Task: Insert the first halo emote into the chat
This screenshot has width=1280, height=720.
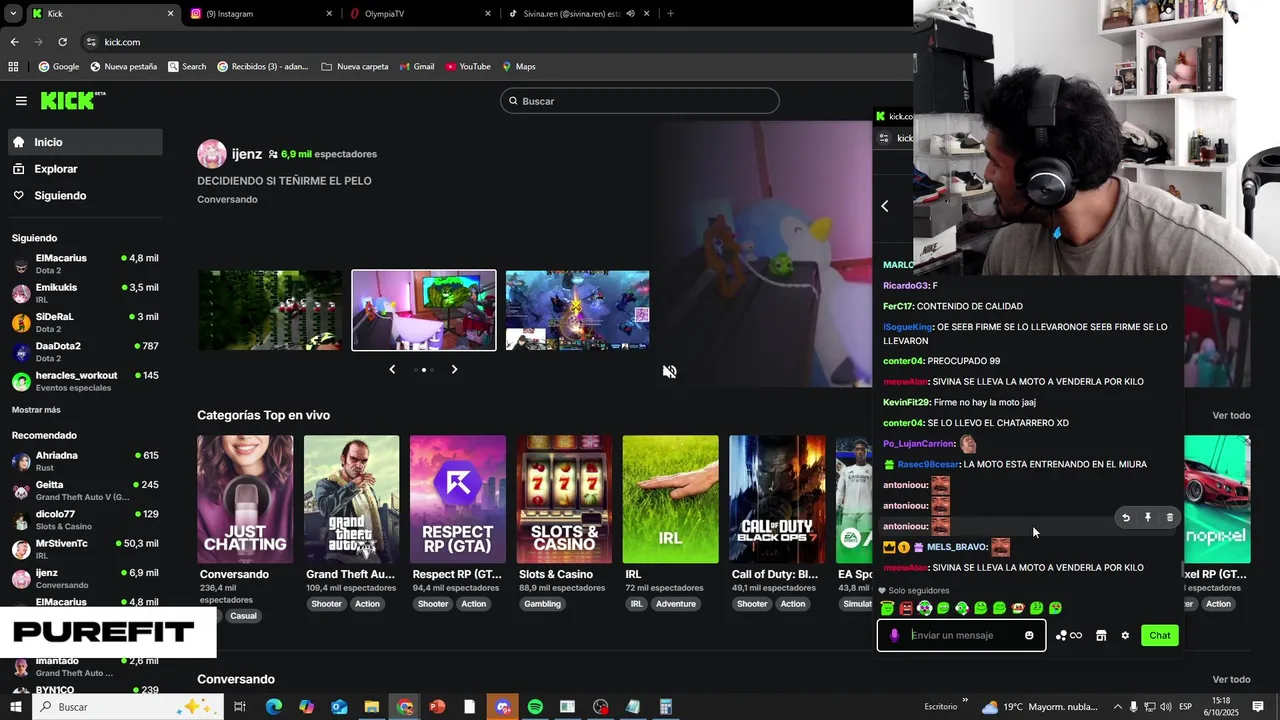Action: [x=887, y=608]
